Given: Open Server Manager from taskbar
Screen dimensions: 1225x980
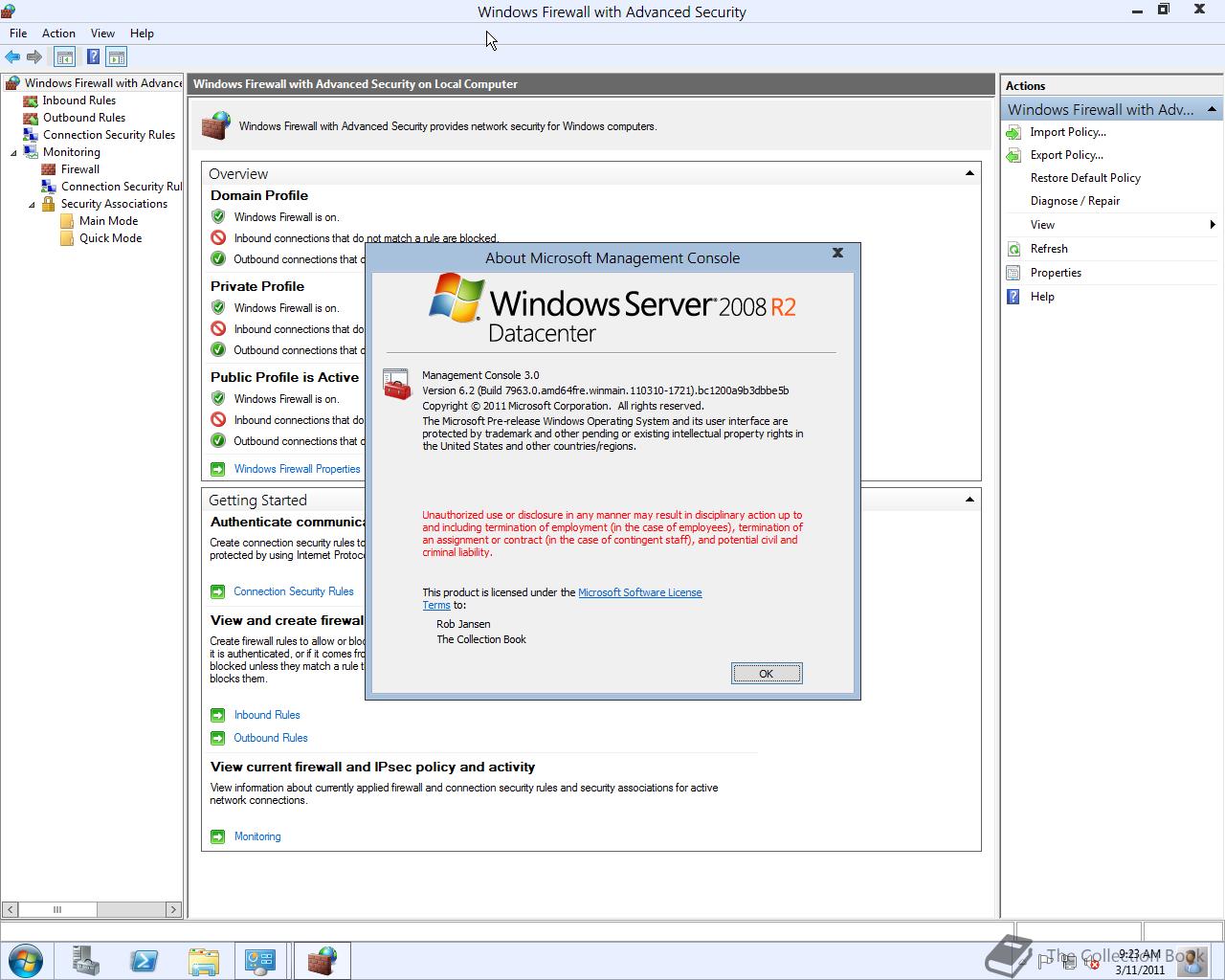Looking at the screenshot, I should (86, 961).
